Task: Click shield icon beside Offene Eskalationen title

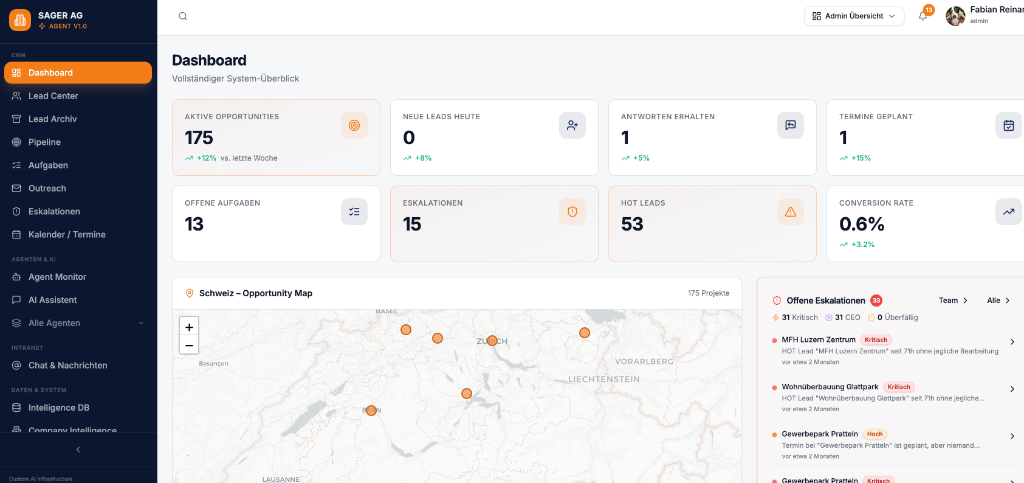Action: coord(777,300)
